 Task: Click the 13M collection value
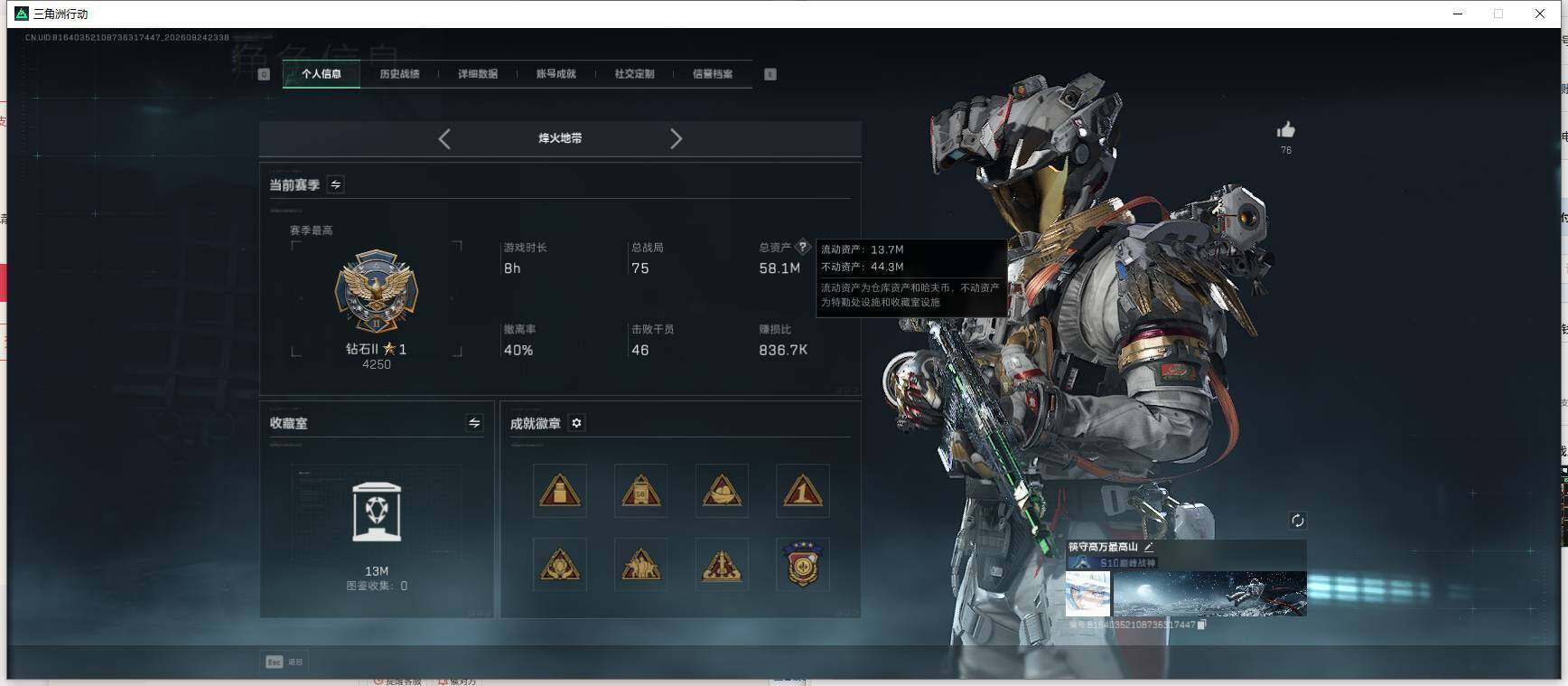(x=377, y=571)
